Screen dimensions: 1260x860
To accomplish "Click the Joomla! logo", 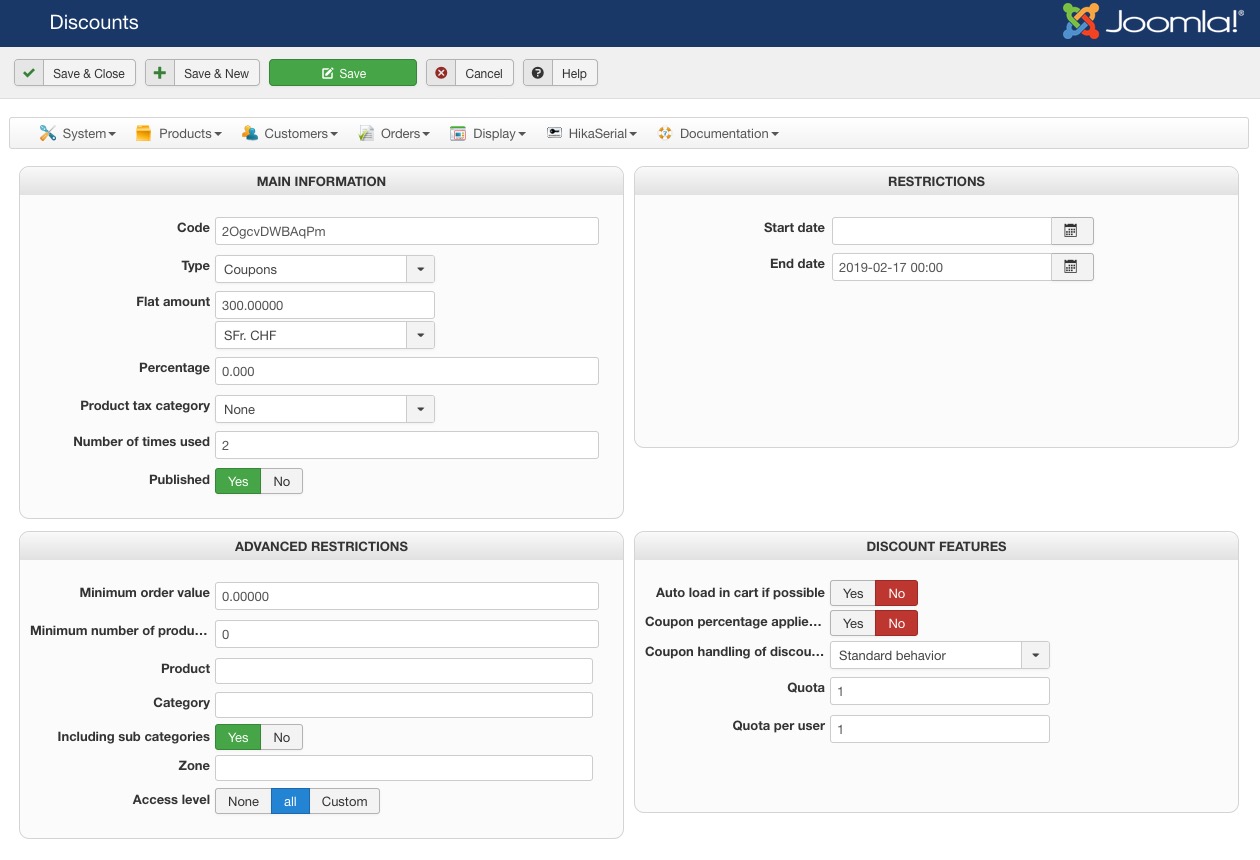I will 1153,22.
